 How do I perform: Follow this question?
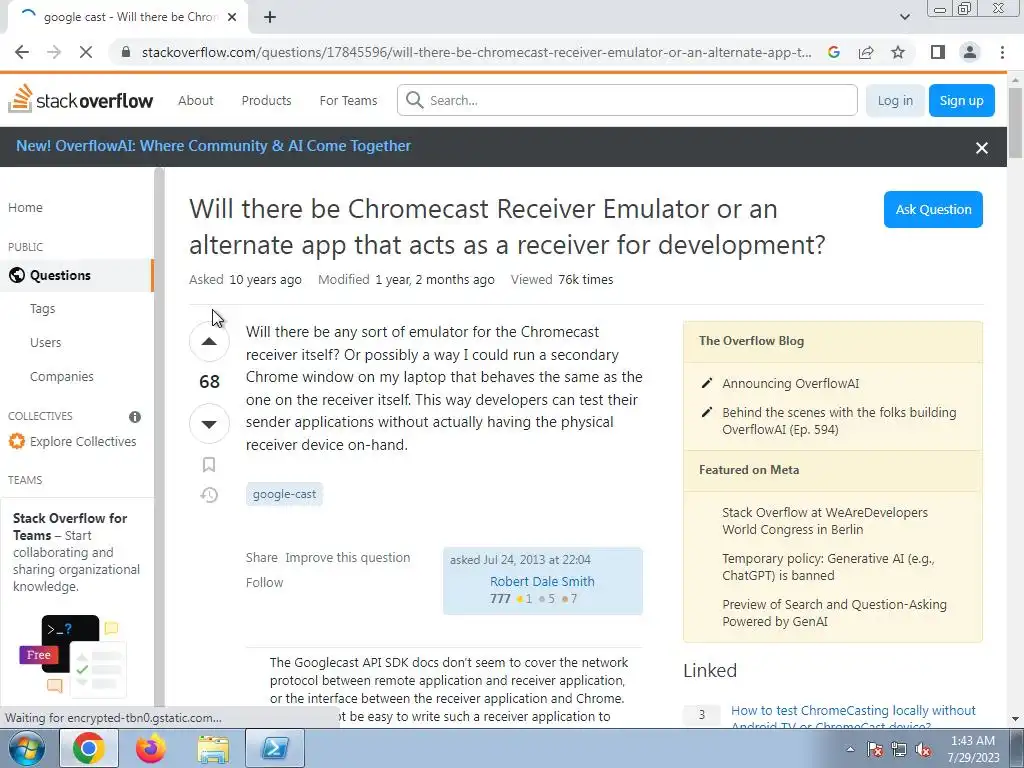pyautogui.click(x=264, y=583)
